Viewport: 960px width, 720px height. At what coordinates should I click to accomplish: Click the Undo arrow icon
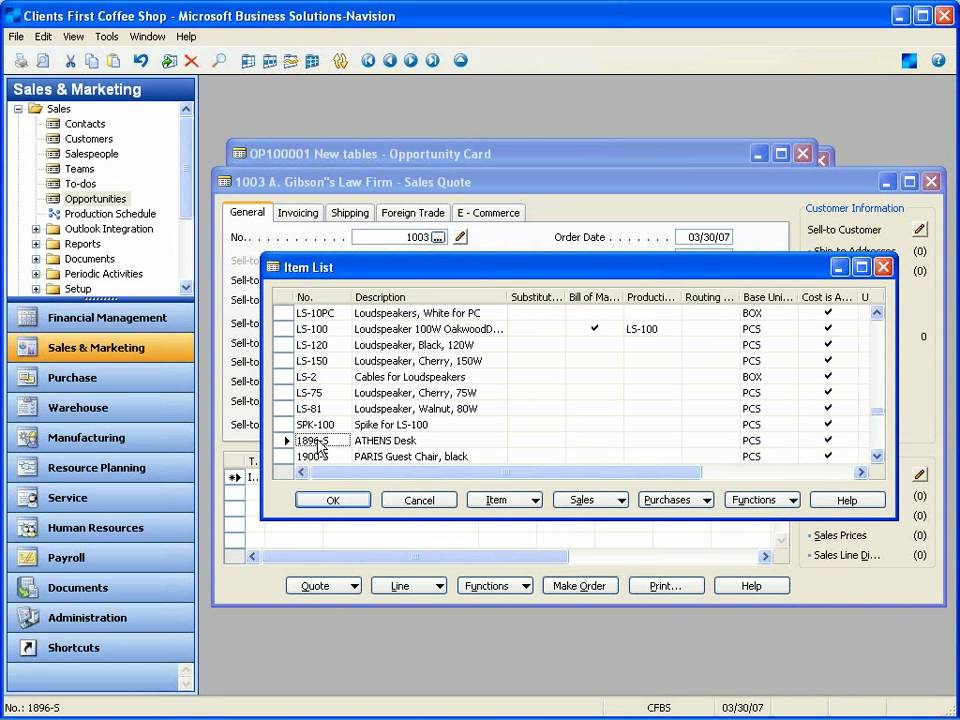(141, 61)
